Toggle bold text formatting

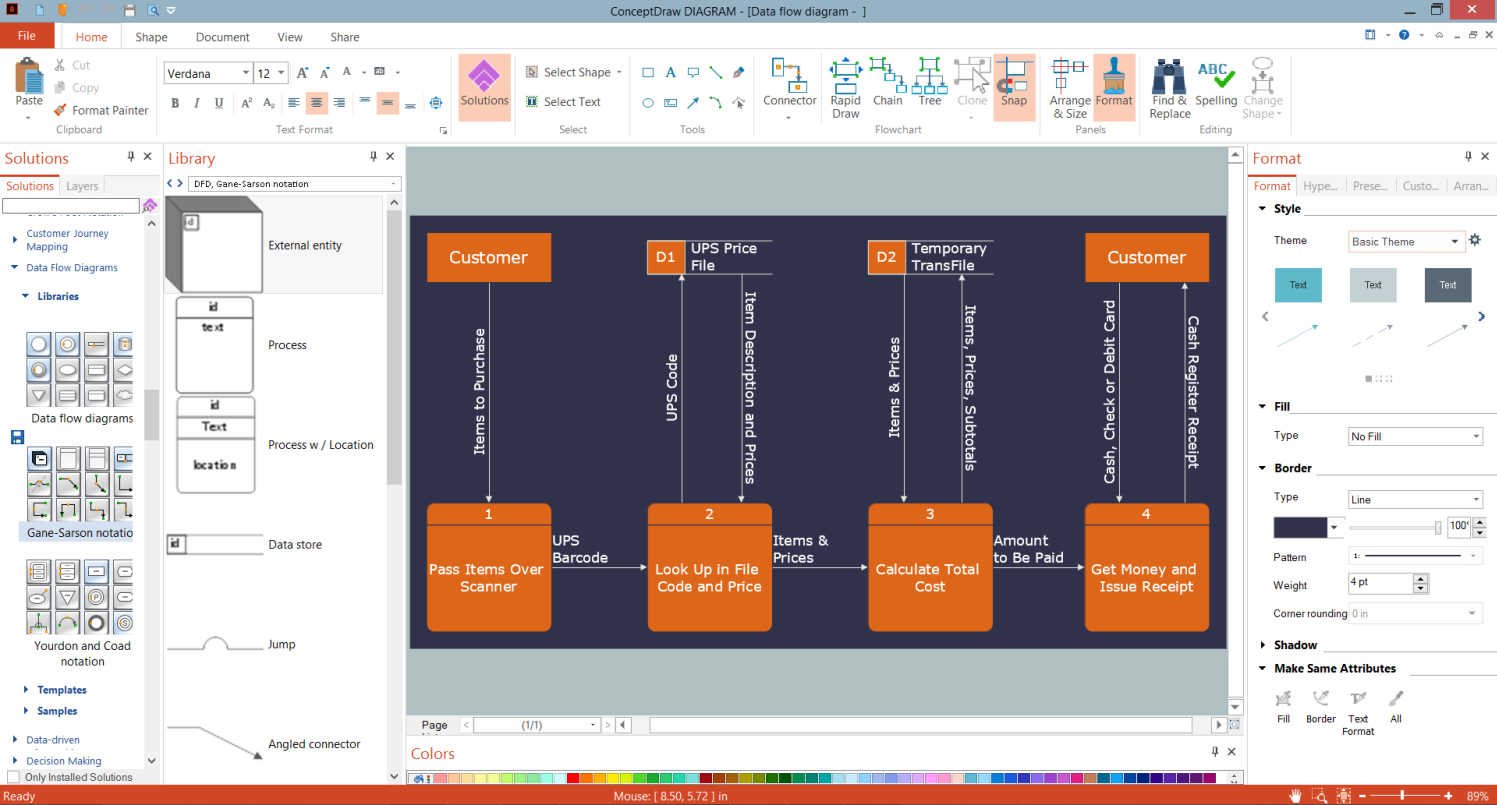point(175,103)
